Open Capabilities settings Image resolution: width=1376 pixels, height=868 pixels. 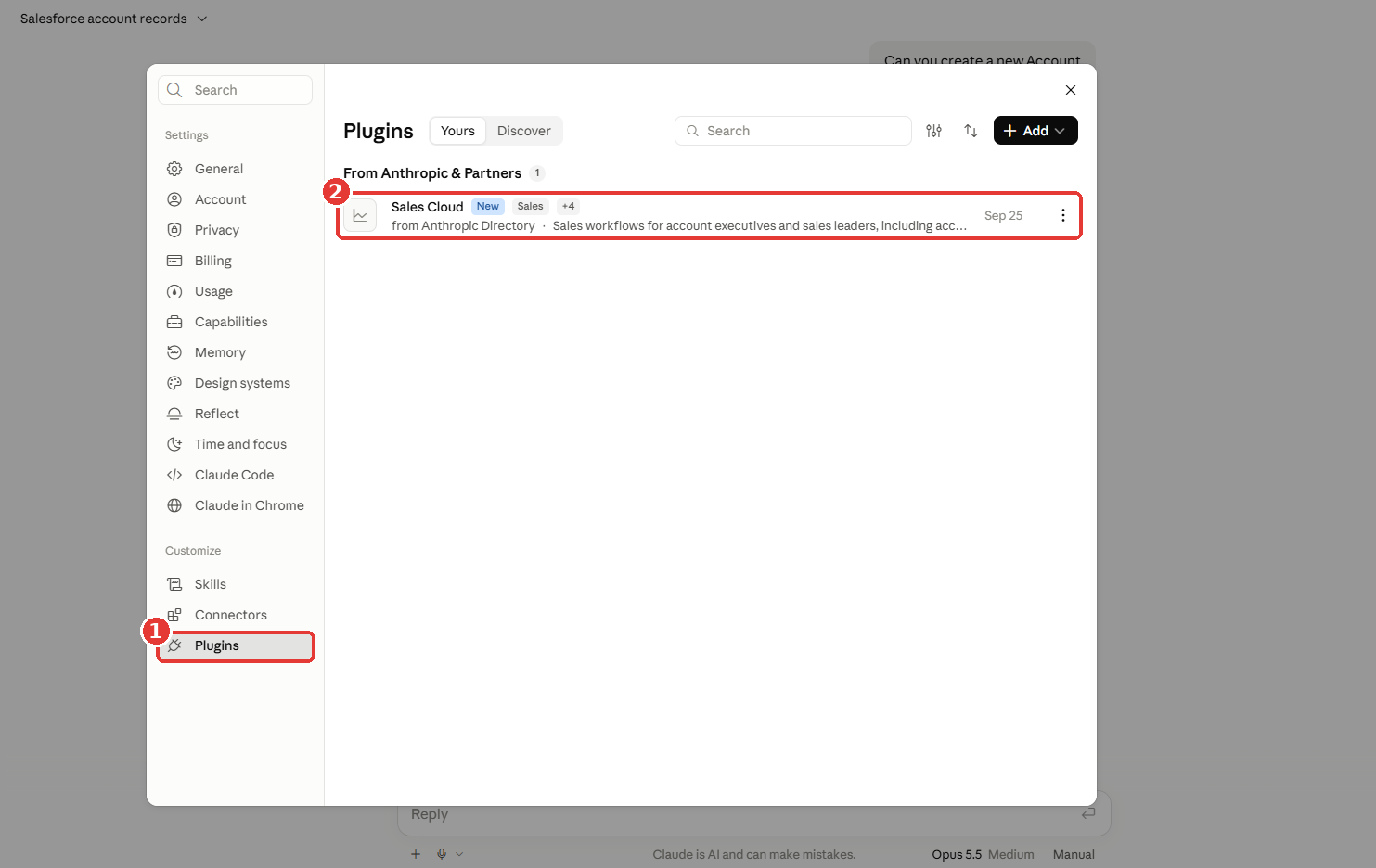235,322
